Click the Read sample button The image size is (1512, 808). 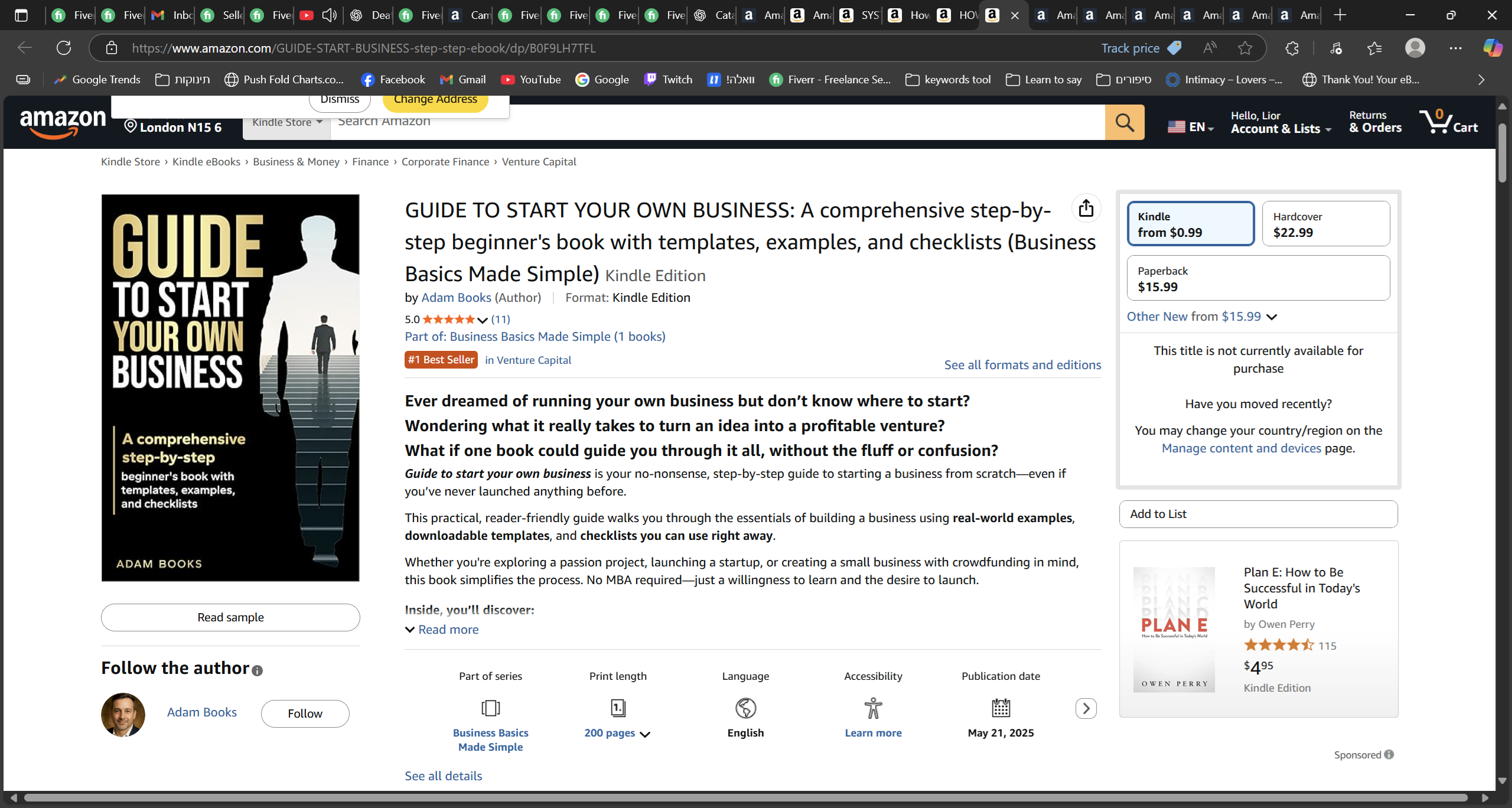230,617
